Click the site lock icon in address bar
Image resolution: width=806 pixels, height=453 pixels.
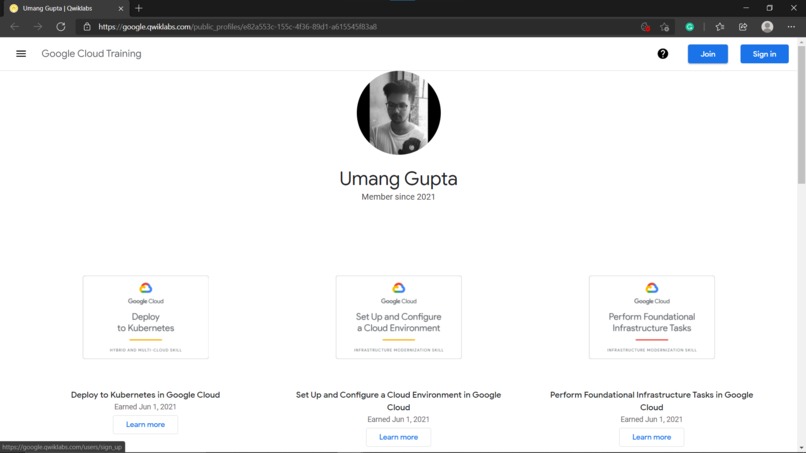87,27
